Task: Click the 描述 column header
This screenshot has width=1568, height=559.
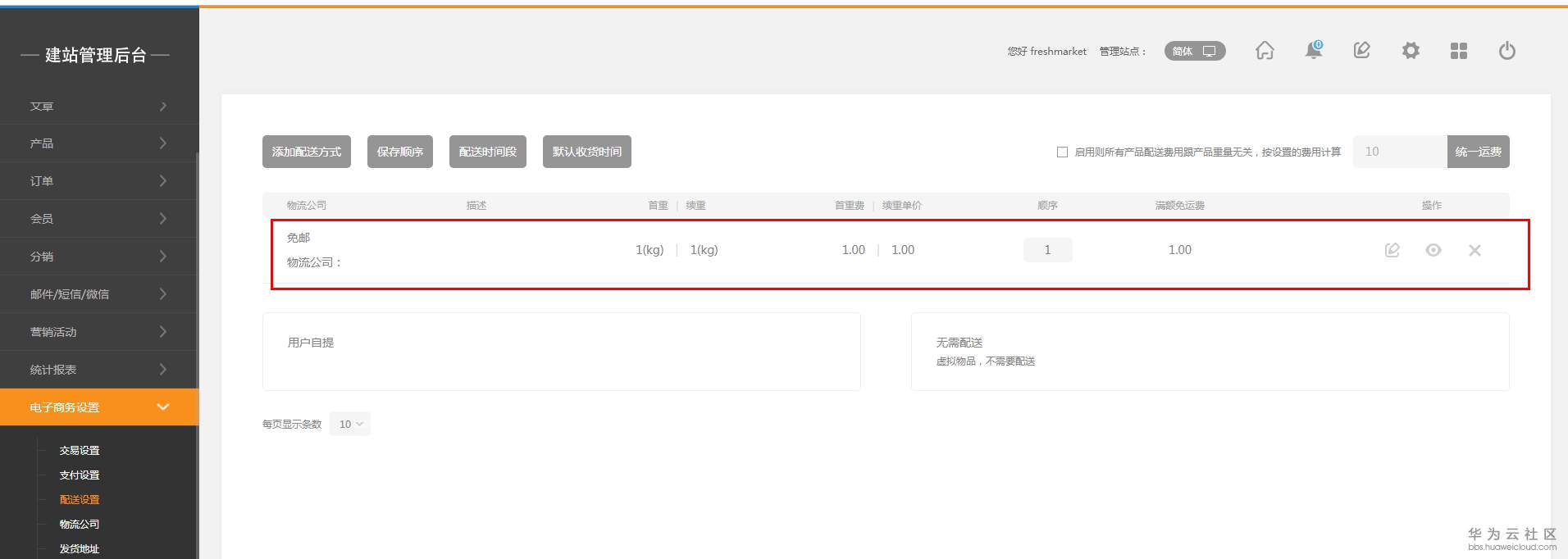Action: click(476, 205)
